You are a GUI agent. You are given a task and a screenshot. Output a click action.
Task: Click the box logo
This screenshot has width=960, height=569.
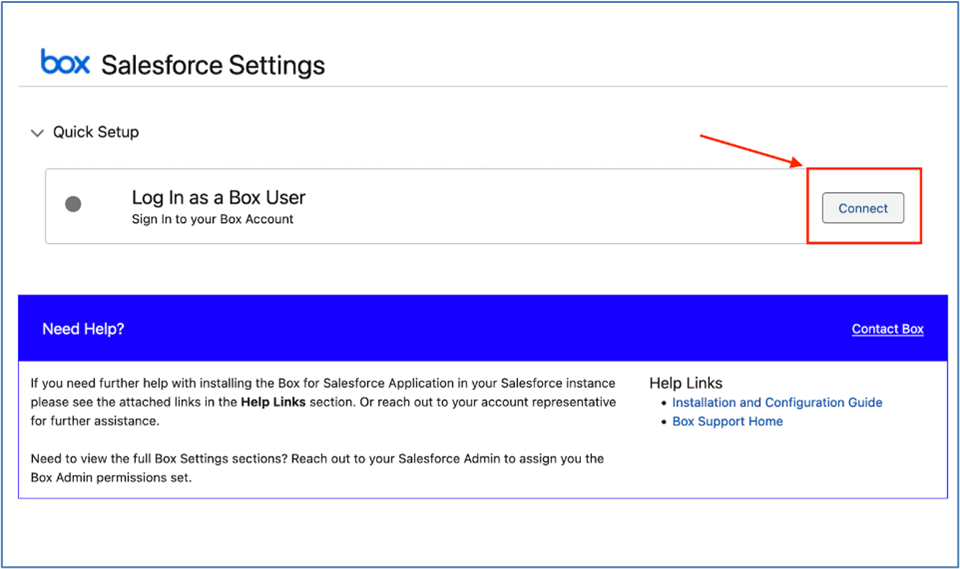click(65, 61)
